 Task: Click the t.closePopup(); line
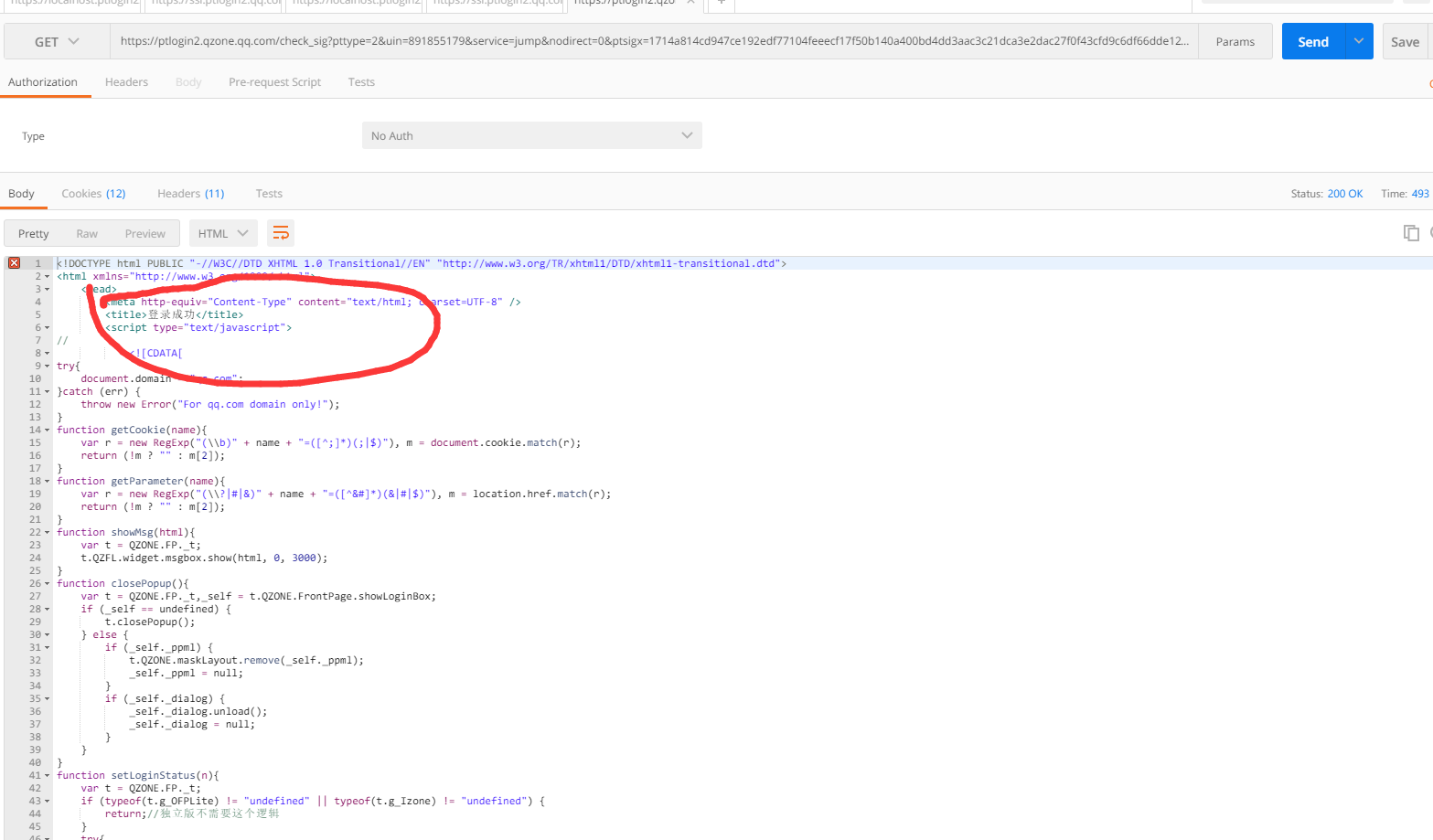(150, 622)
